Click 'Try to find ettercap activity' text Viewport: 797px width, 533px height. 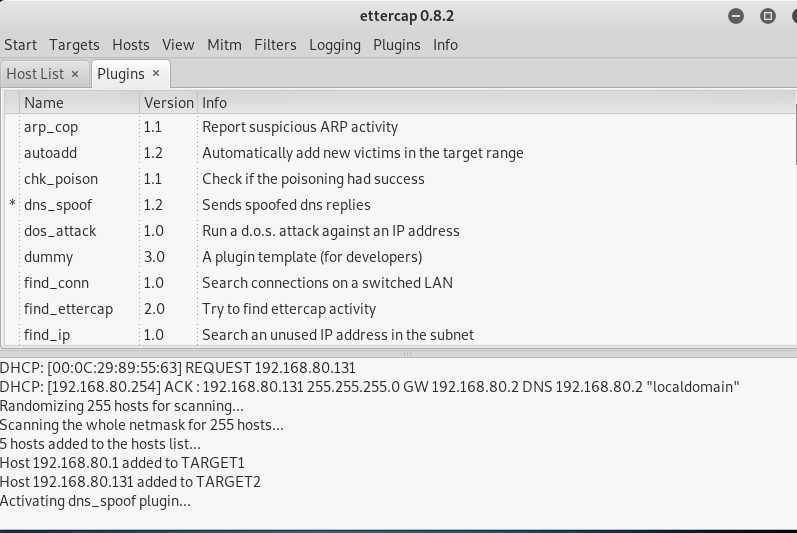(x=289, y=309)
